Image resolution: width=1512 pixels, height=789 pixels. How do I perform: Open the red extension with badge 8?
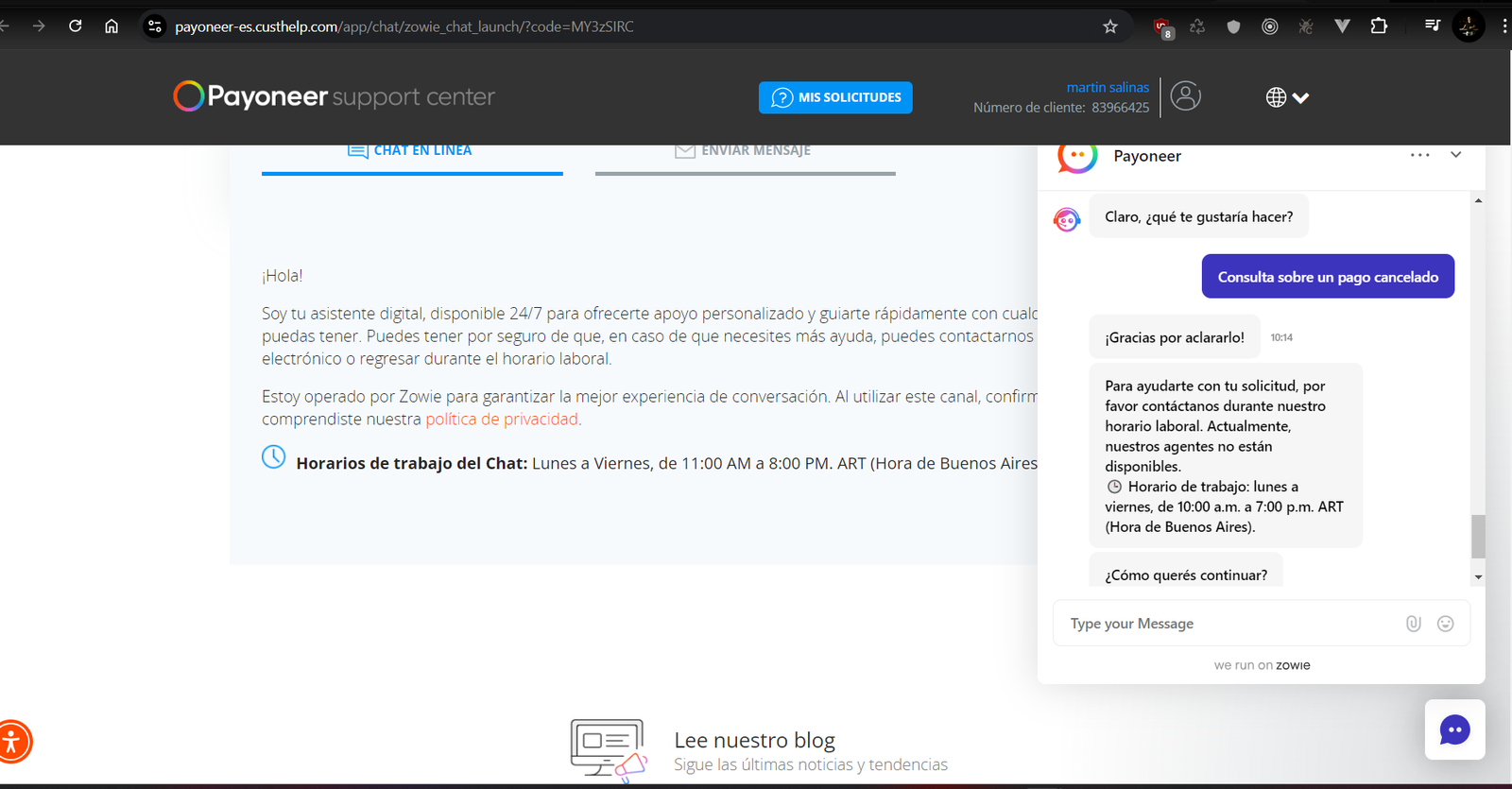(1162, 27)
